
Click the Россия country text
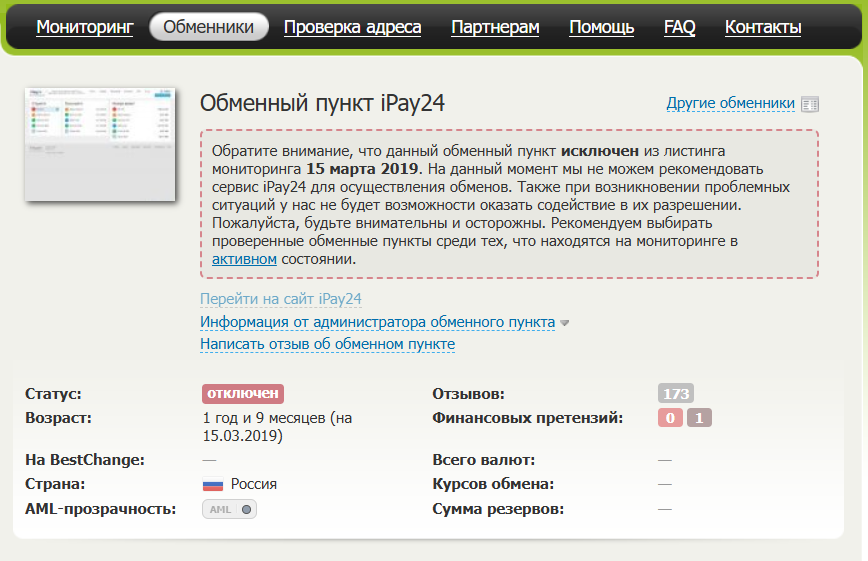(x=254, y=484)
